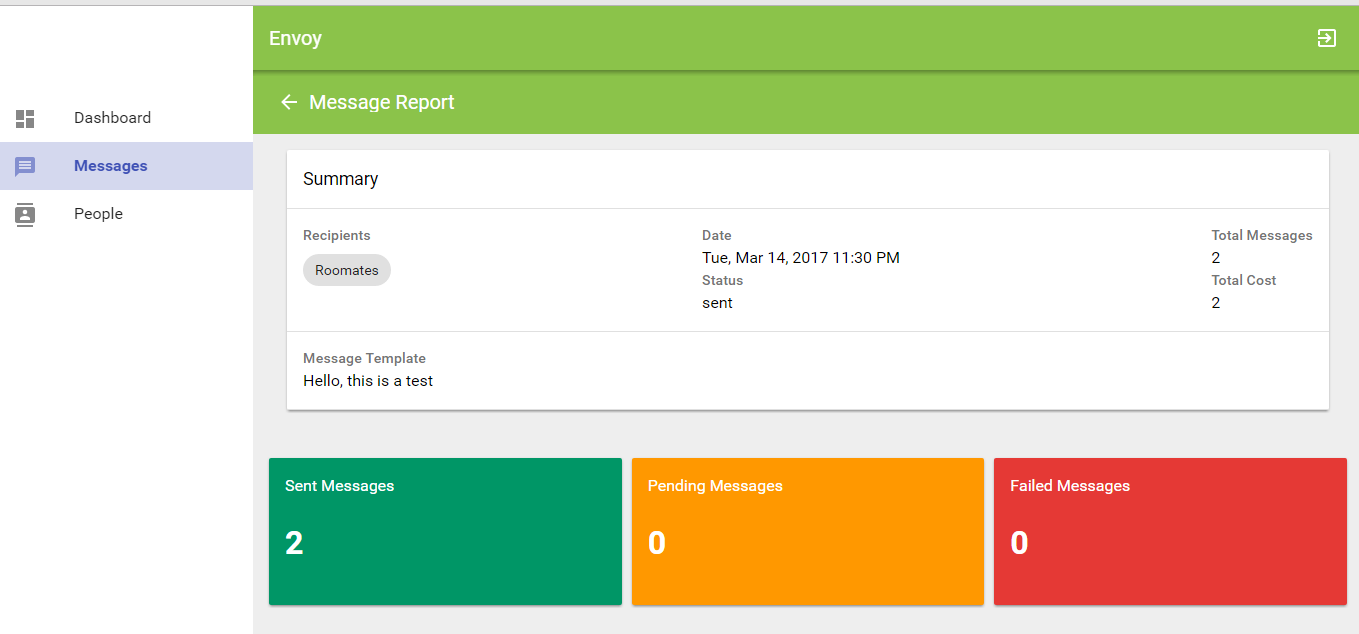Open the Dashboard menu item
Screen dimensions: 1359x634
[x=112, y=118]
